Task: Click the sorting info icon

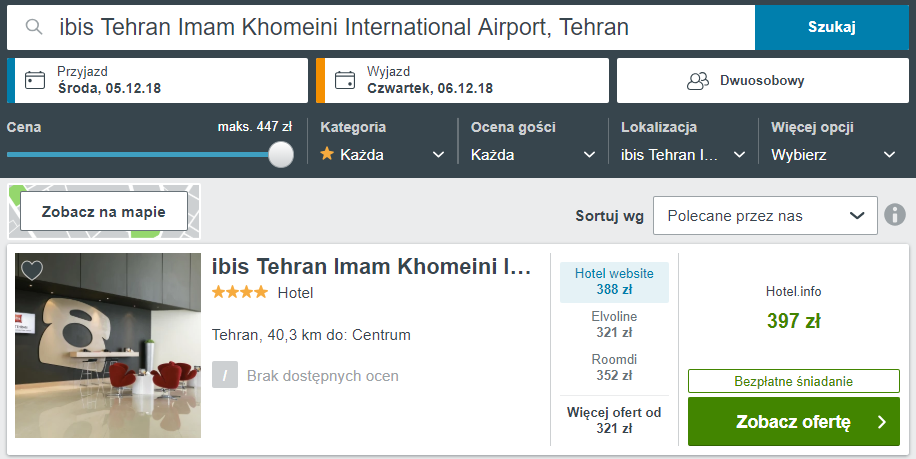Action: pos(894,215)
